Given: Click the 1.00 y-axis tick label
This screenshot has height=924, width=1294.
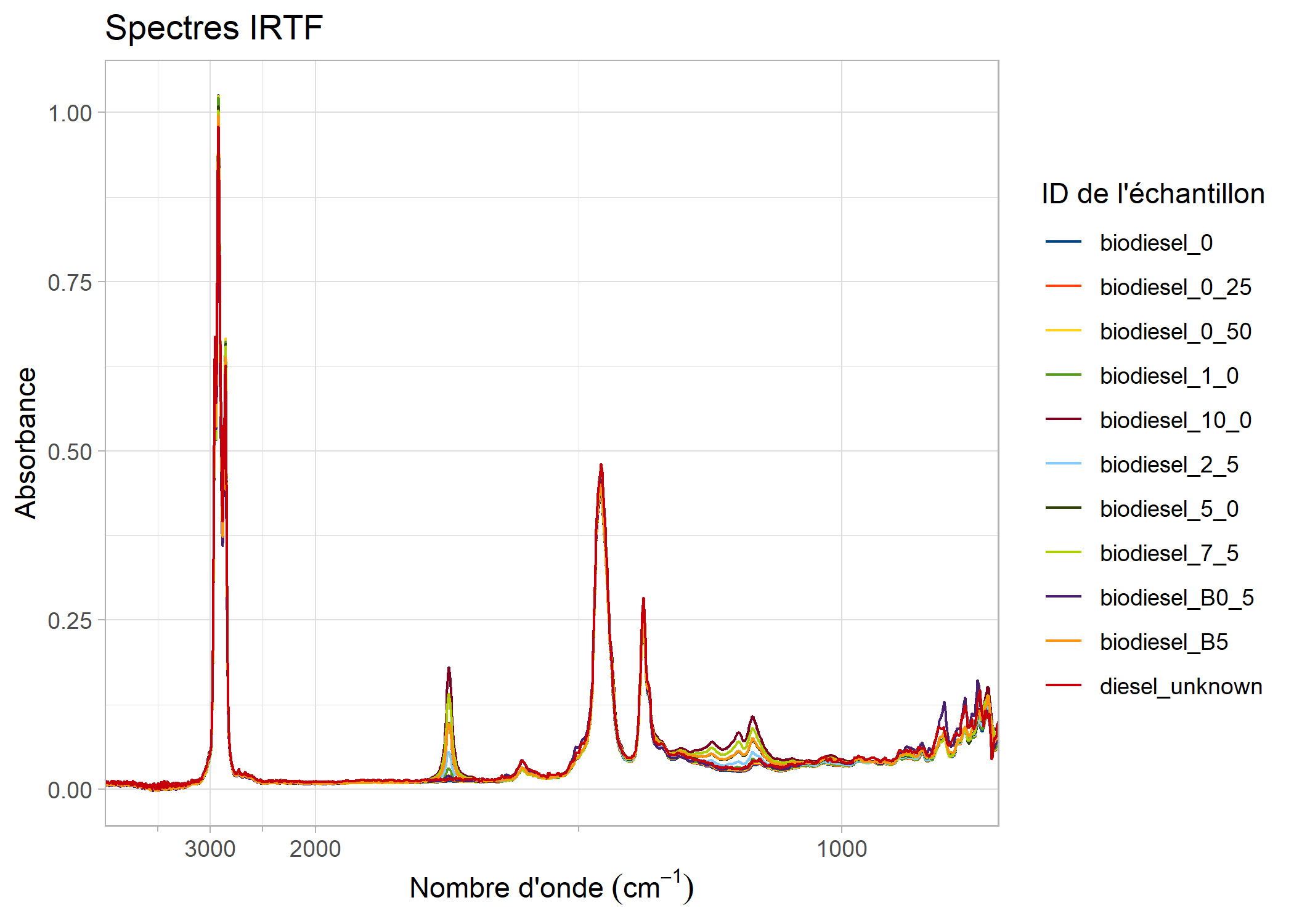Looking at the screenshot, I should tap(70, 113).
